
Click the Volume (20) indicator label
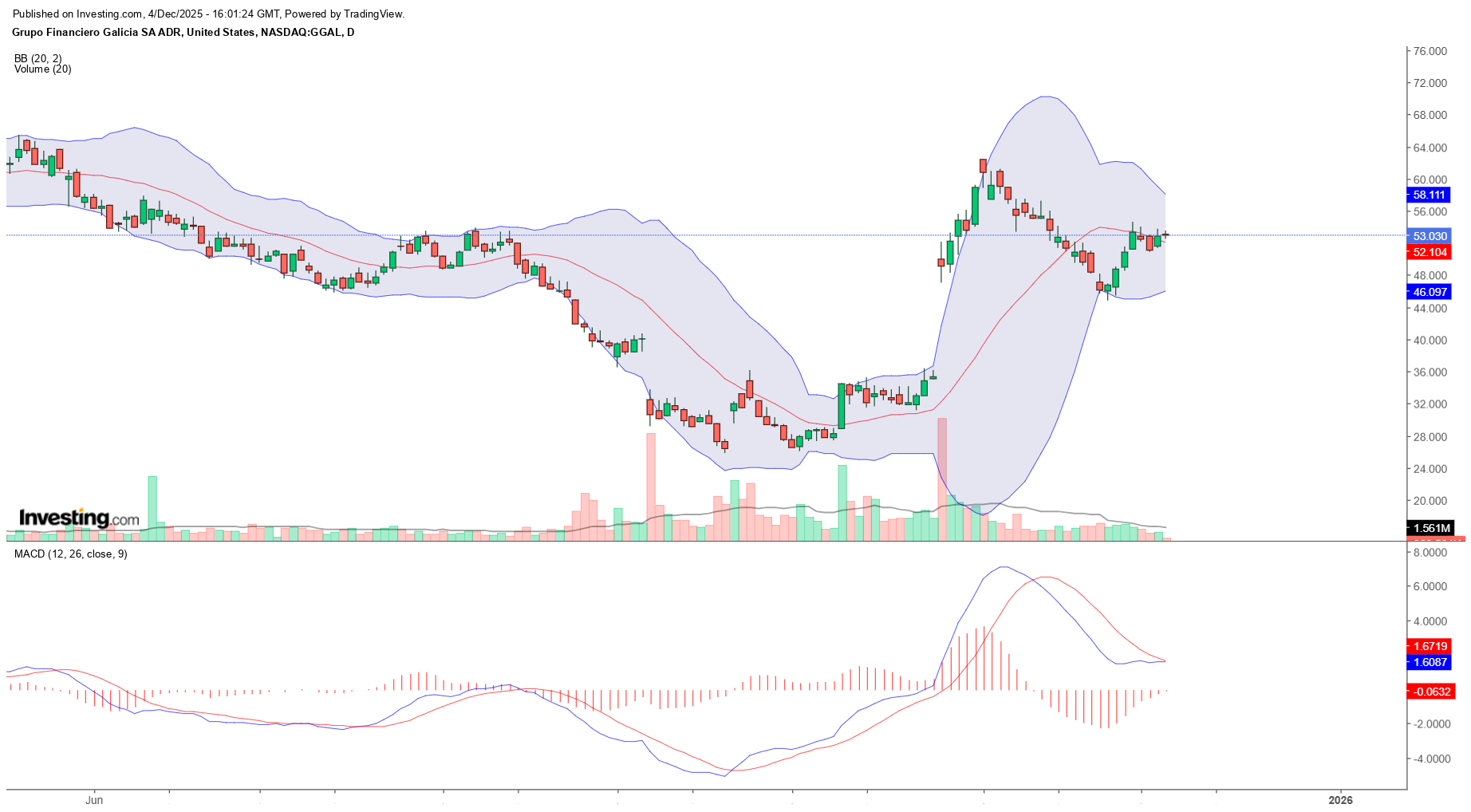43,69
